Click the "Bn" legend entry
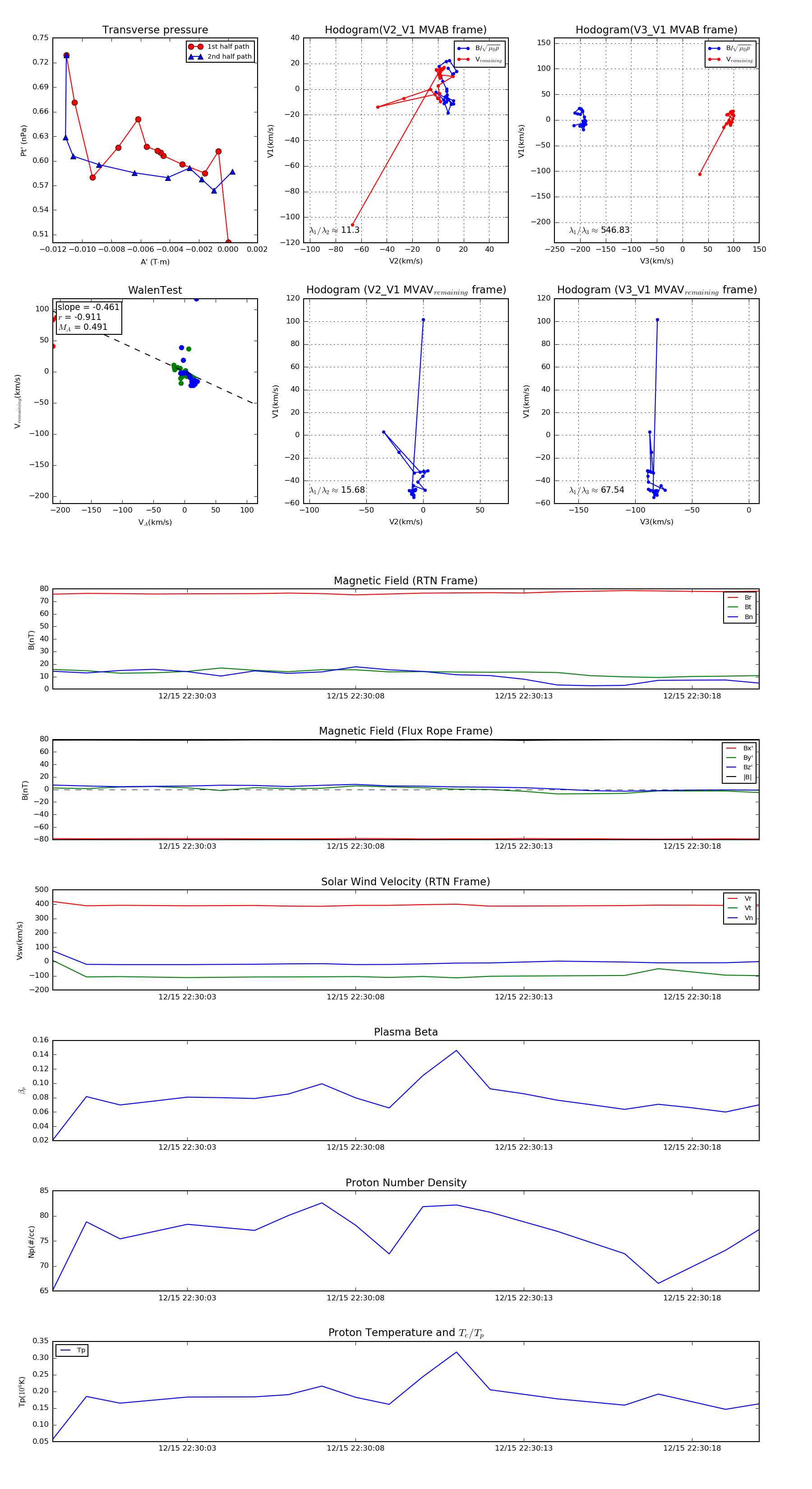This screenshot has height=1489, width=812. click(x=740, y=617)
